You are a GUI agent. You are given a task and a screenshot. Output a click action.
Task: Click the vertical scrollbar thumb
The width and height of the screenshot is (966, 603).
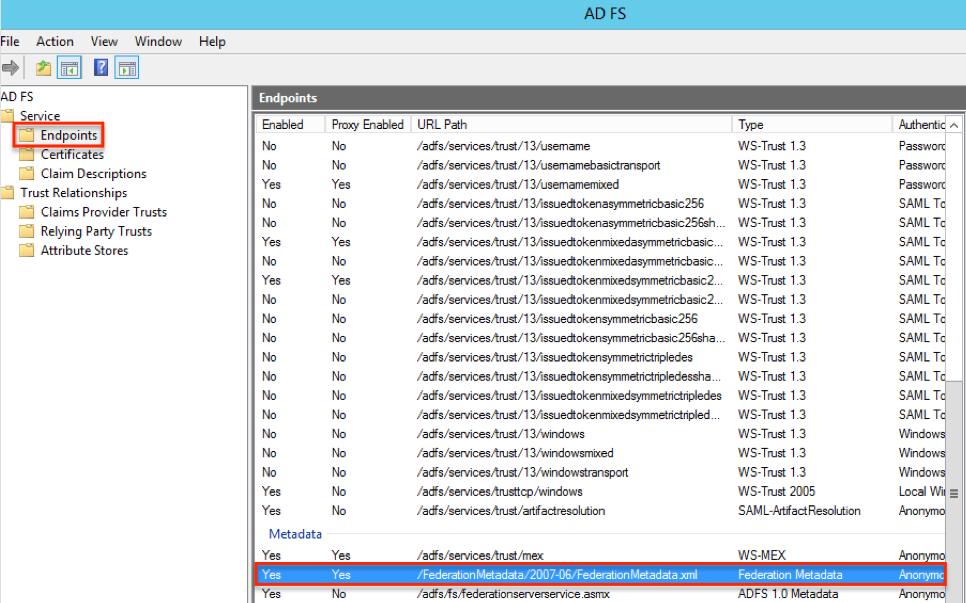[954, 493]
